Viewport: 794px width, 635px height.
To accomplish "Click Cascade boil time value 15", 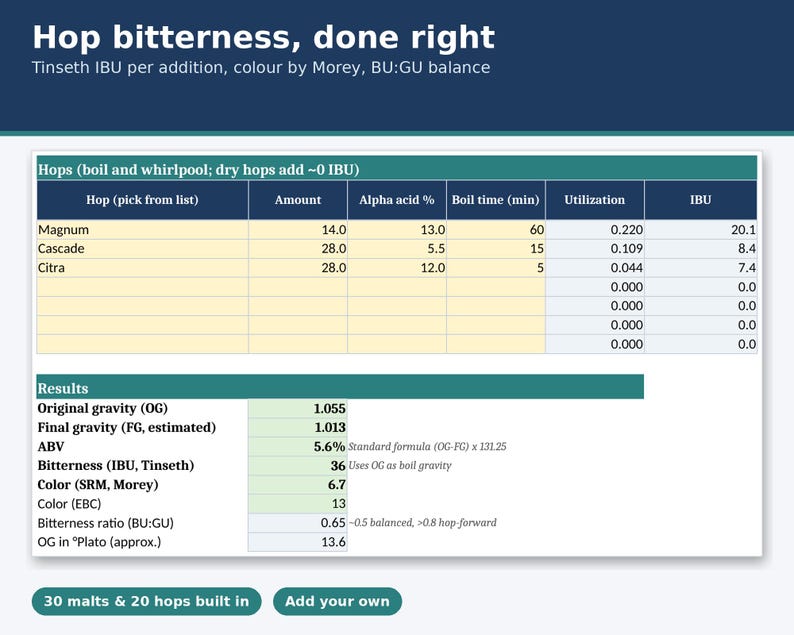I will (496, 249).
